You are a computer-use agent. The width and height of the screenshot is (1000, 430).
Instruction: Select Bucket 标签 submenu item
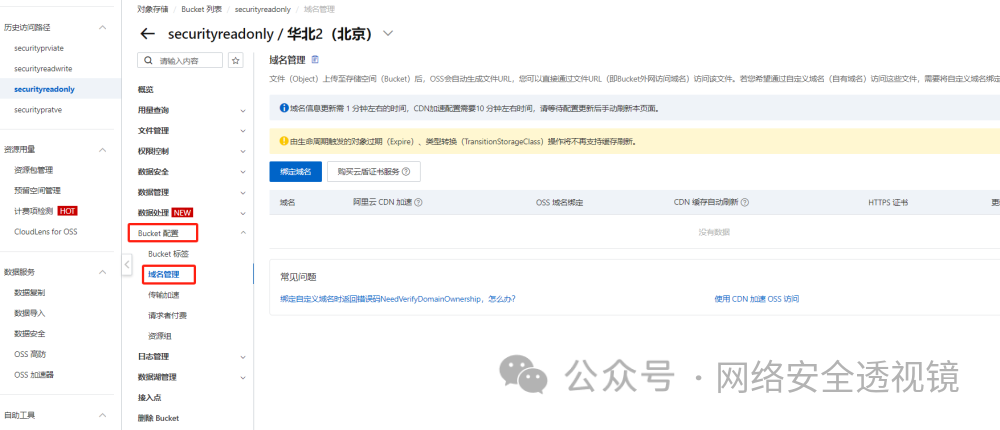168,254
